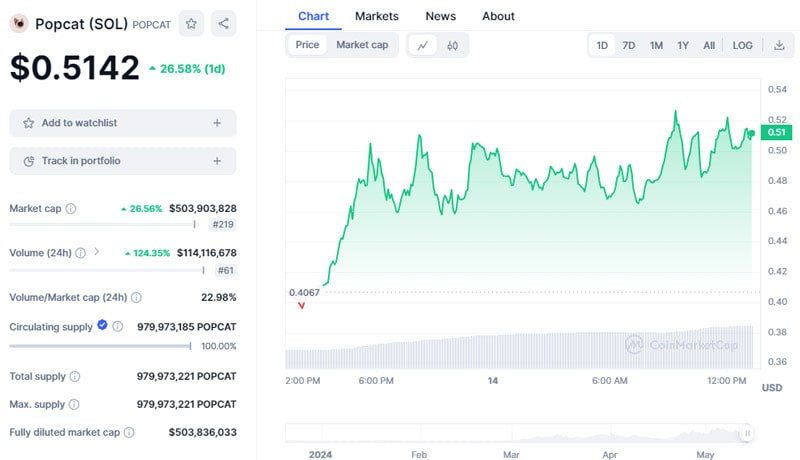
Task: Select the line chart icon
Action: click(422, 45)
